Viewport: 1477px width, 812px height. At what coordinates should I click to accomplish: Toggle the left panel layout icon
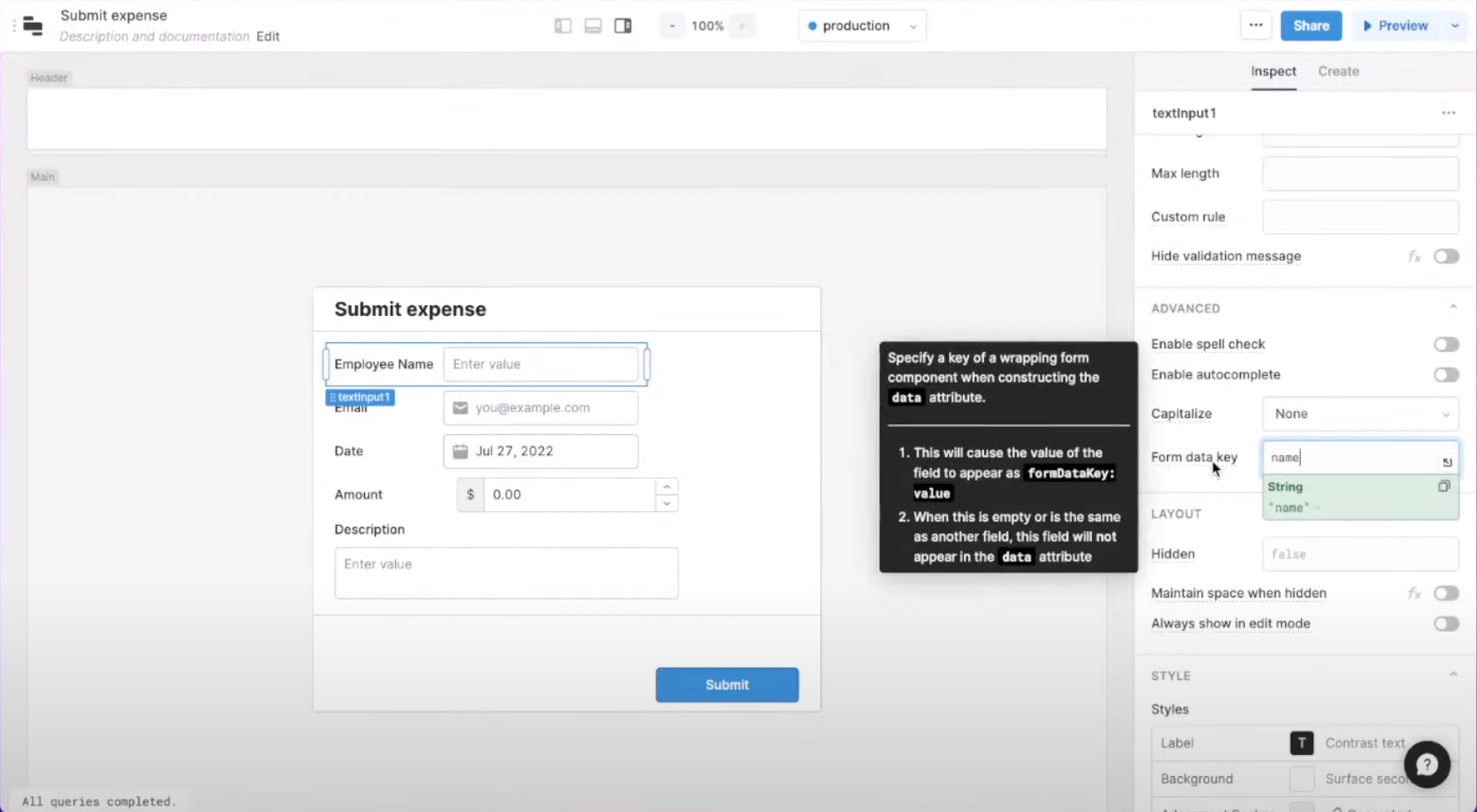562,25
